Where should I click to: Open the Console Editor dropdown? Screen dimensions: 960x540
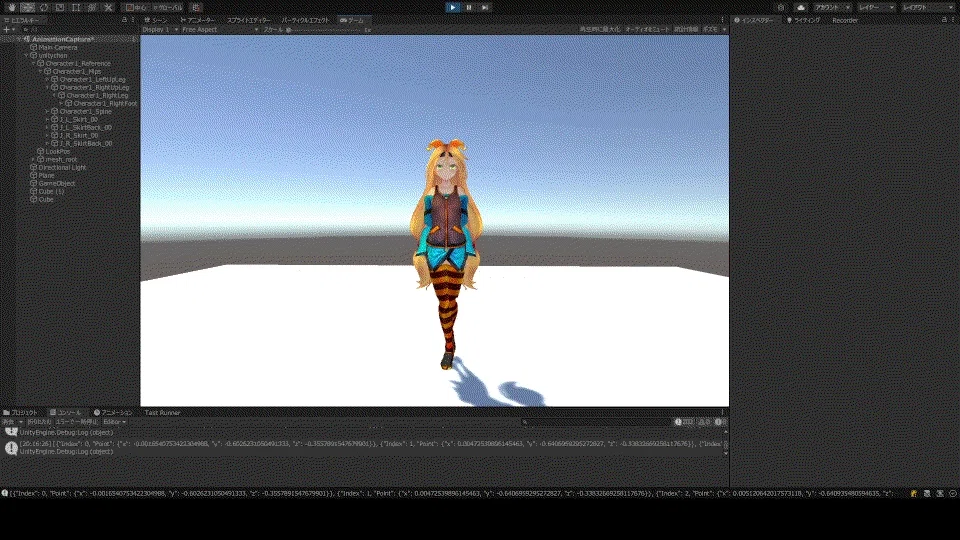click(114, 422)
